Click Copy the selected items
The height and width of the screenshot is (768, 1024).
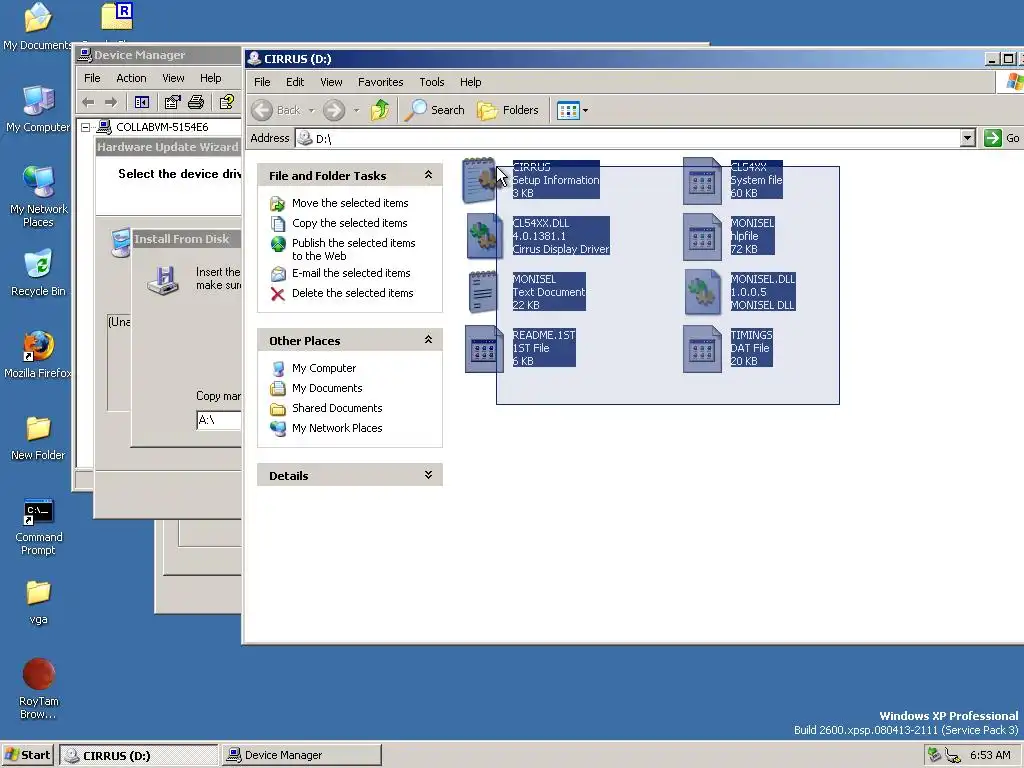[x=349, y=223]
